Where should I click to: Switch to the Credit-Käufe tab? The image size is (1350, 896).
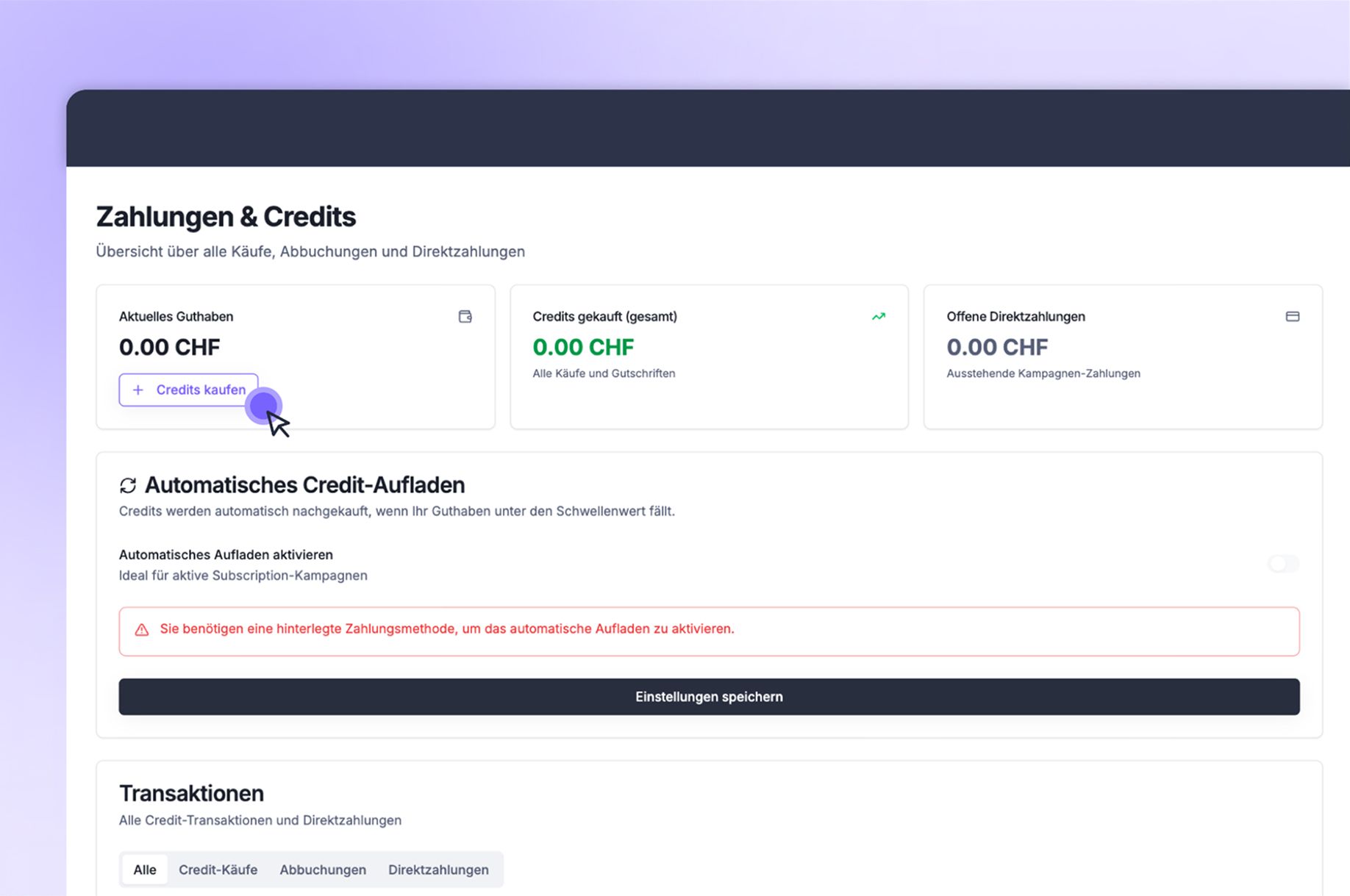tap(218, 870)
